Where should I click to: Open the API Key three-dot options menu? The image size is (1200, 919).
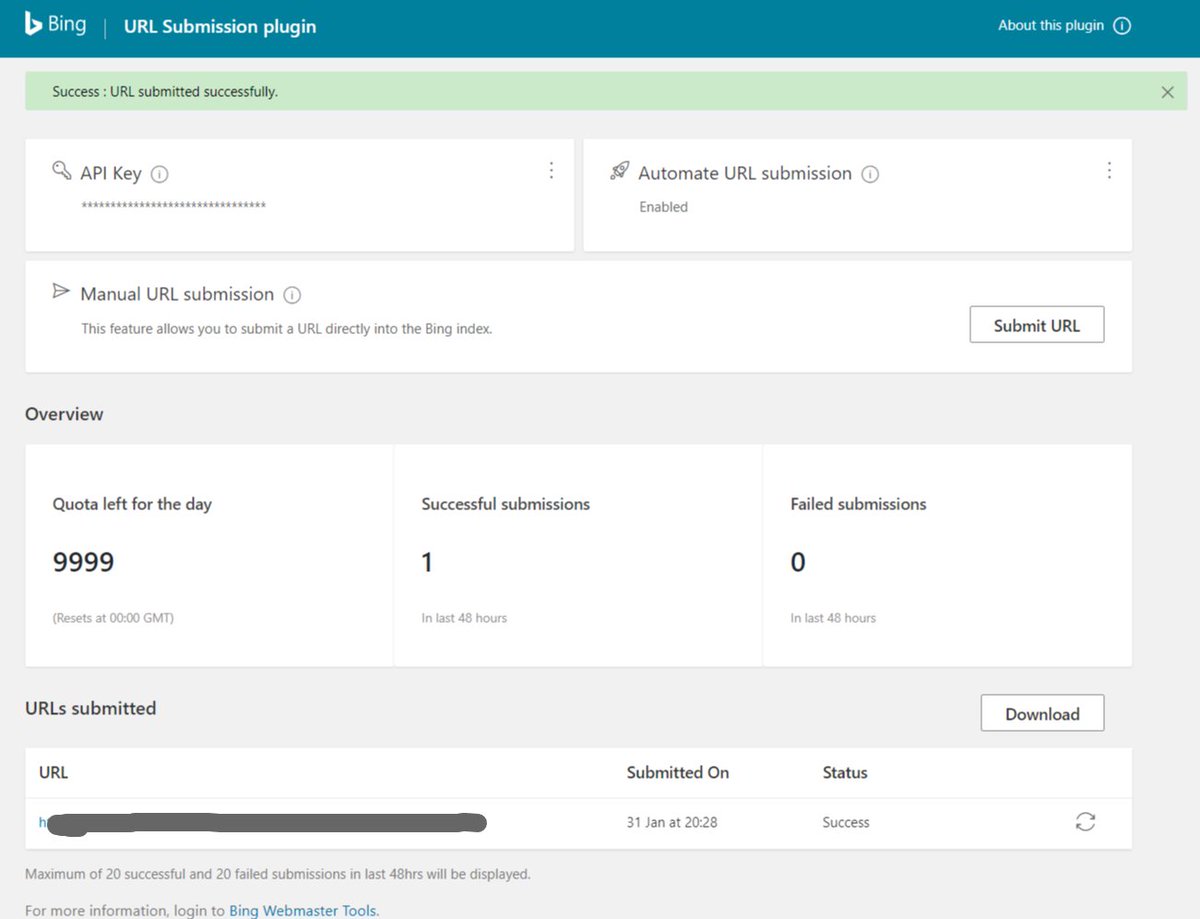pyautogui.click(x=551, y=171)
